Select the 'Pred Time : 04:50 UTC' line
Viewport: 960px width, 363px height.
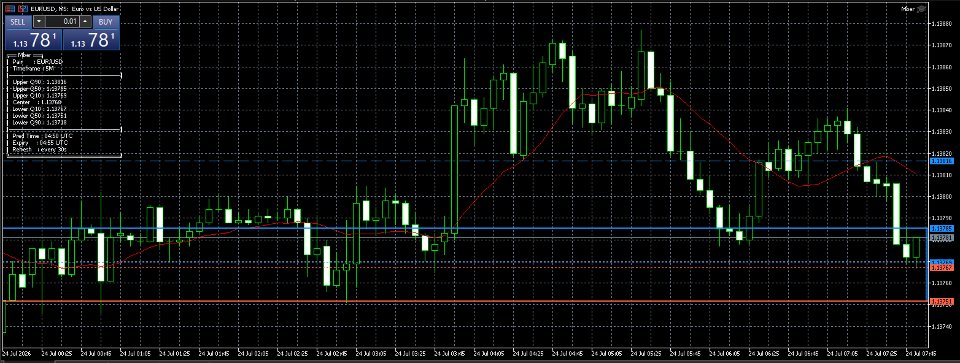[42, 136]
